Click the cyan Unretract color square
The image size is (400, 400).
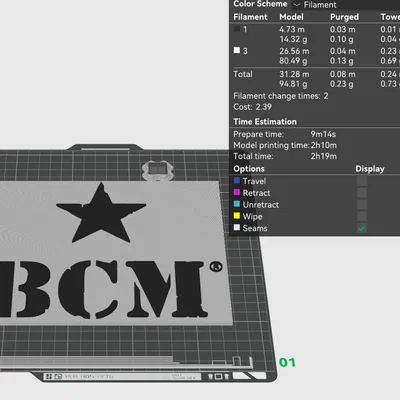(237, 204)
